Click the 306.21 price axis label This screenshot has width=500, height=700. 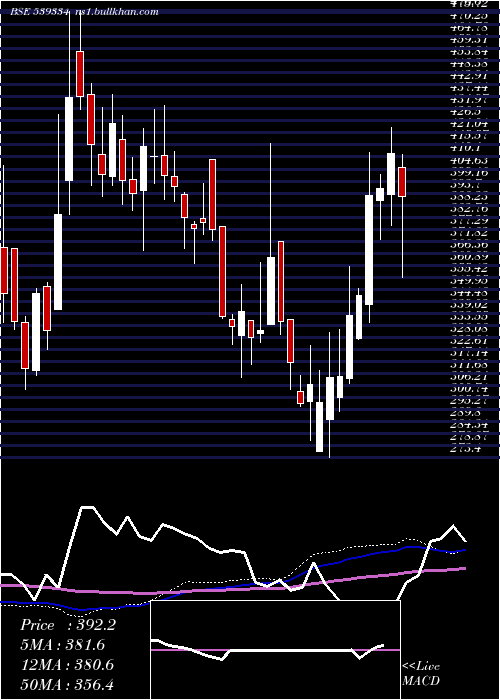pos(469,377)
